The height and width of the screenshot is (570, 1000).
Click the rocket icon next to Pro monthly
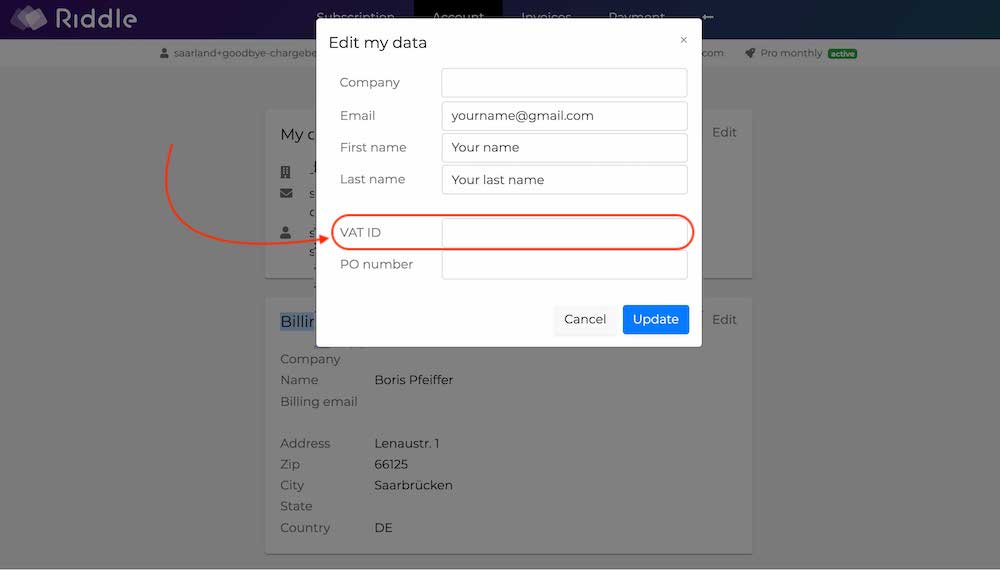click(x=749, y=54)
